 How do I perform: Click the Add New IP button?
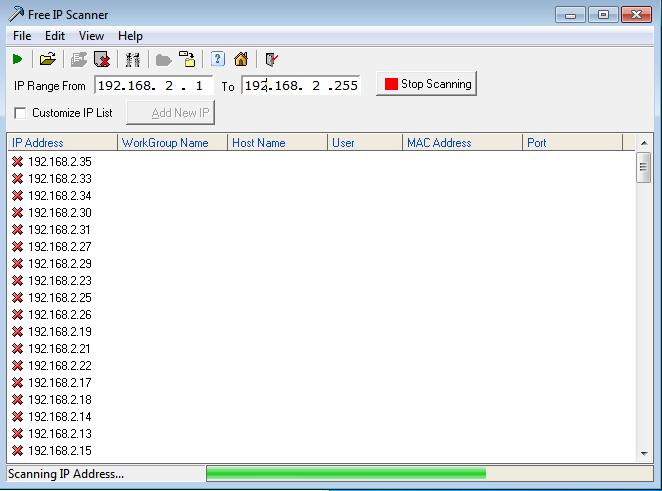(x=171, y=113)
